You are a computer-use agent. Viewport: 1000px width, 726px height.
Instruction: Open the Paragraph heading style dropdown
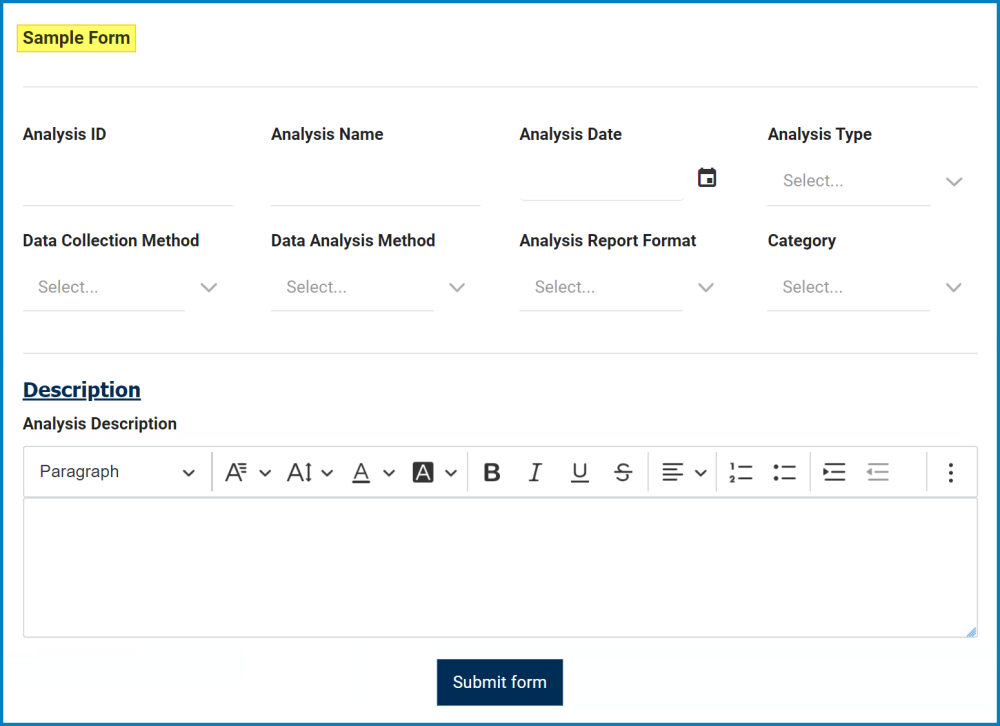(x=117, y=472)
